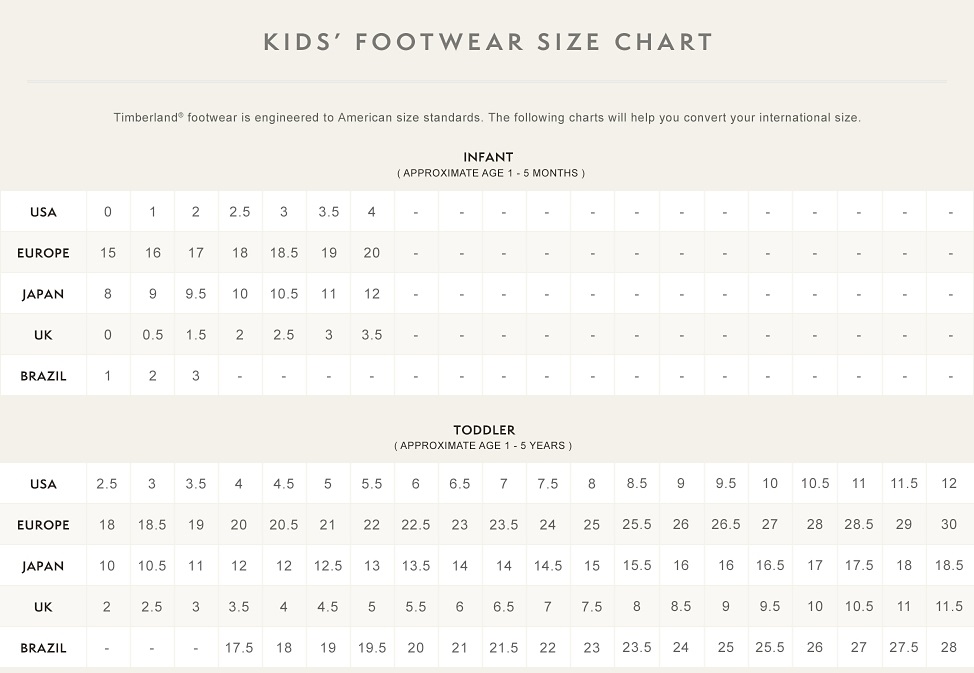The width and height of the screenshot is (974, 673).
Task: Select the USA row label in Infant table
Action: pos(43,212)
